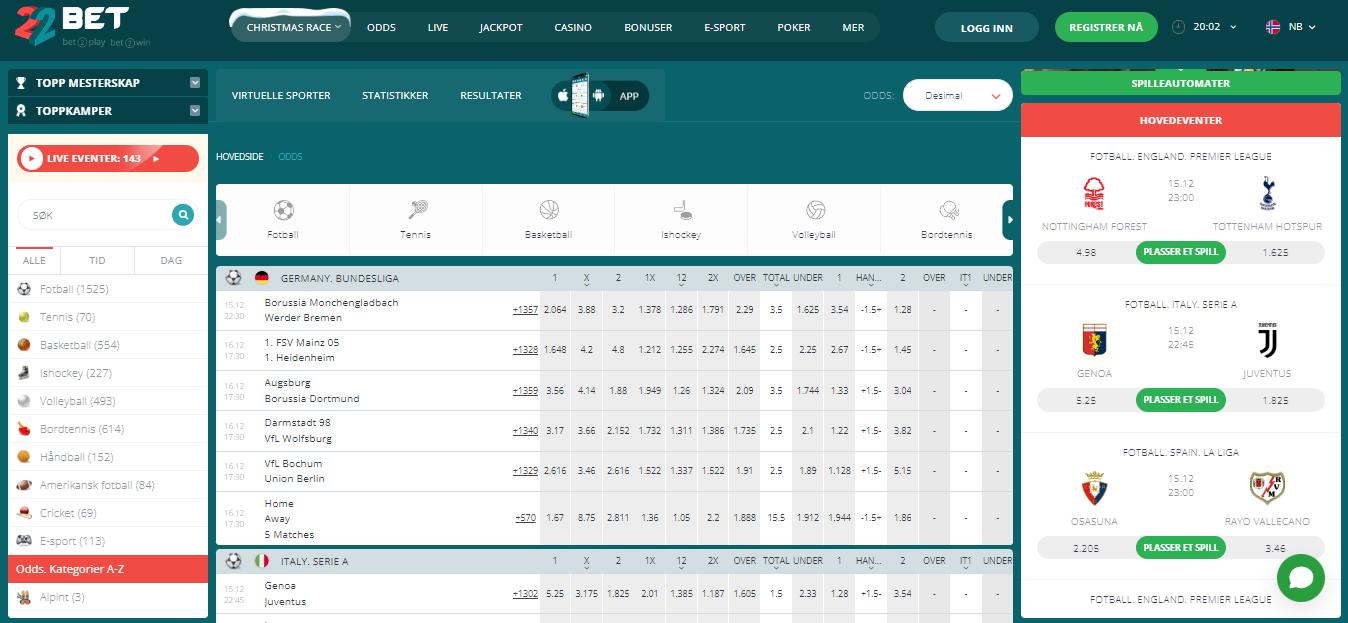The image size is (1348, 623).
Task: Click the Osasuna club crest
Action: tap(1094, 489)
